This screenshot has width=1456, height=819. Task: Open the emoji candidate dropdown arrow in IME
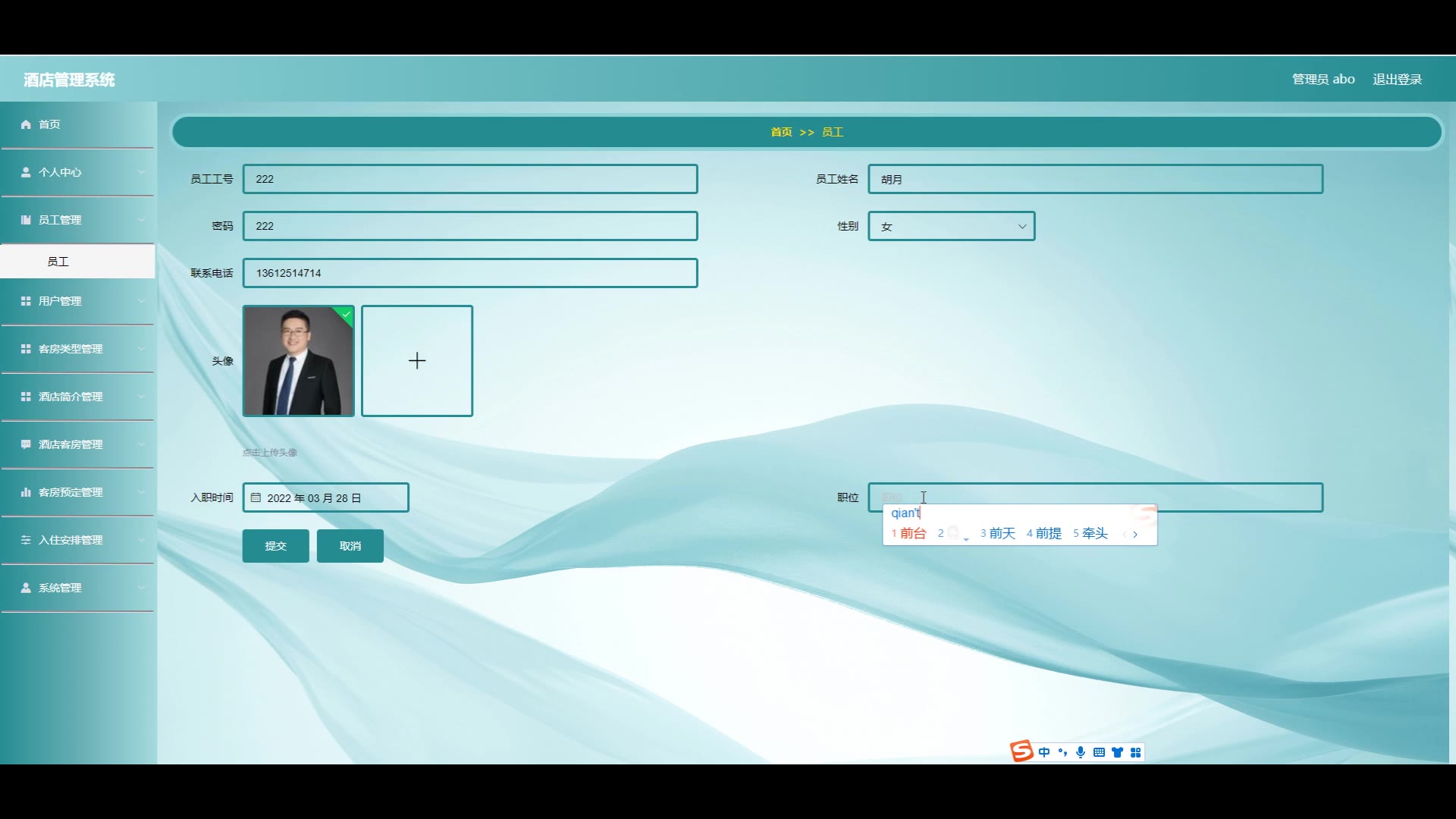(x=966, y=538)
